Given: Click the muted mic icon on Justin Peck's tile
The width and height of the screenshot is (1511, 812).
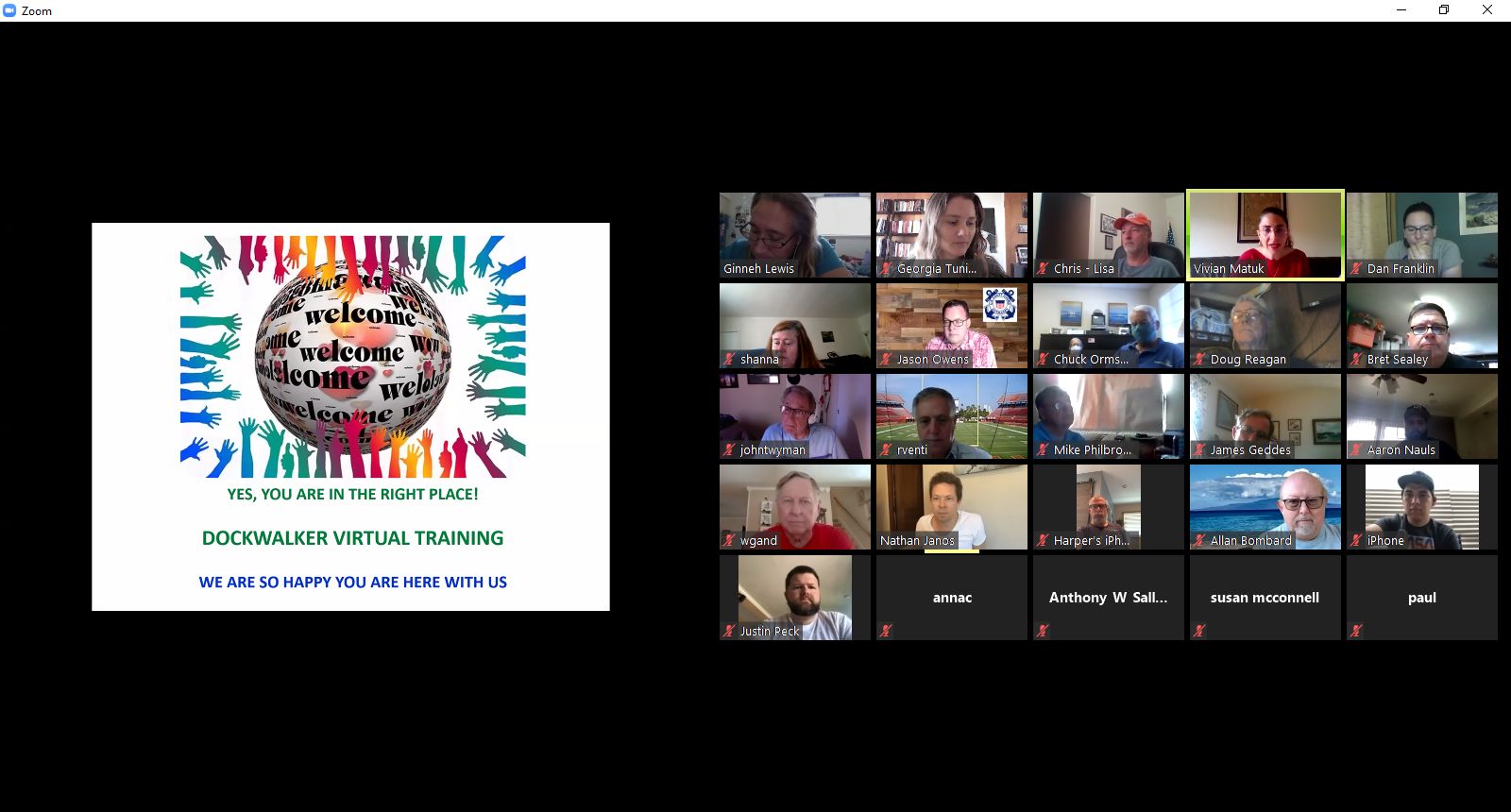Looking at the screenshot, I should tap(729, 632).
